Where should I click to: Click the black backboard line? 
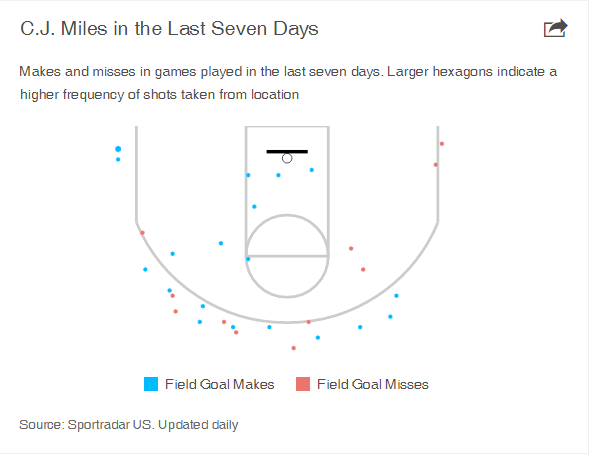(x=287, y=152)
